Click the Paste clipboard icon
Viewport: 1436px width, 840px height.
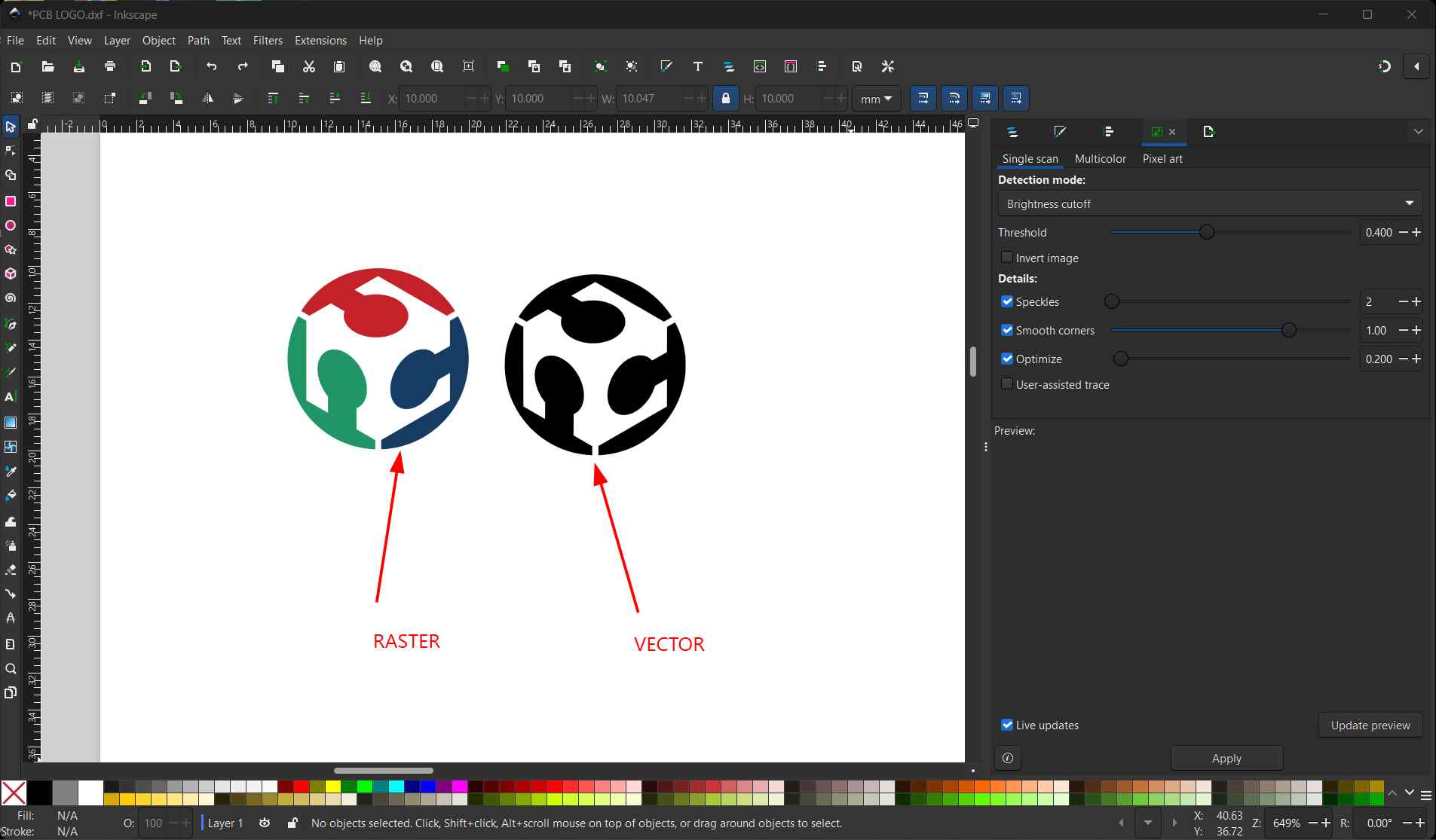point(339,66)
